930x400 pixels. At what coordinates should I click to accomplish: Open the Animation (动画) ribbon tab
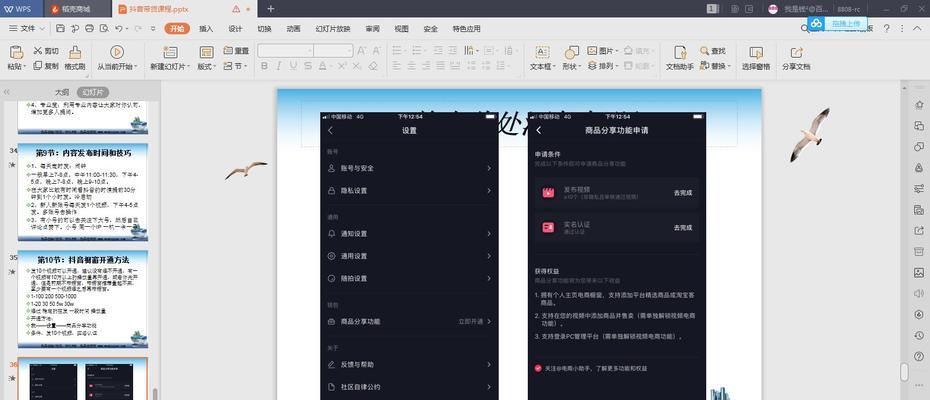[293, 28]
